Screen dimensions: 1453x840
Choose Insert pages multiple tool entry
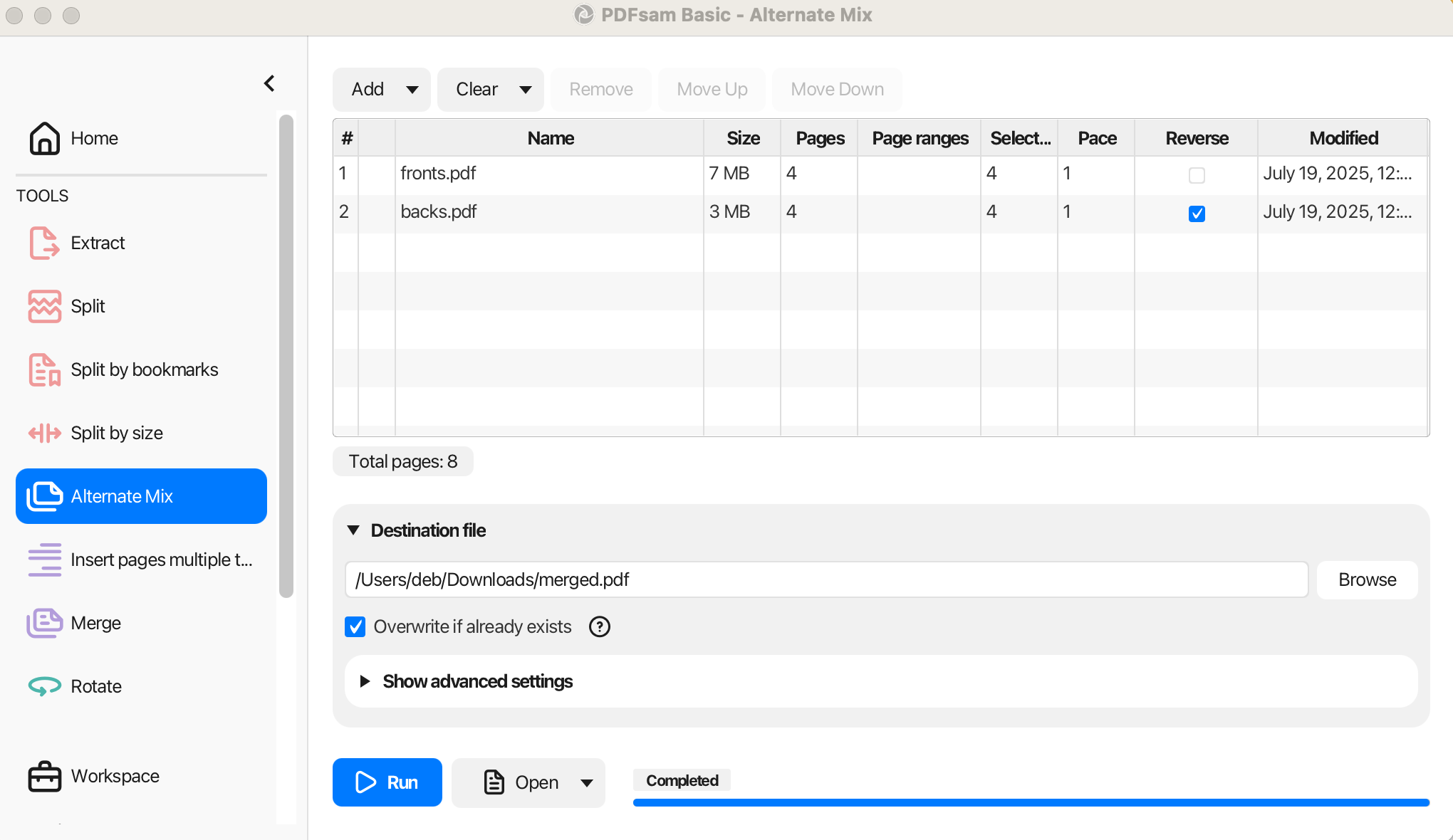141,560
